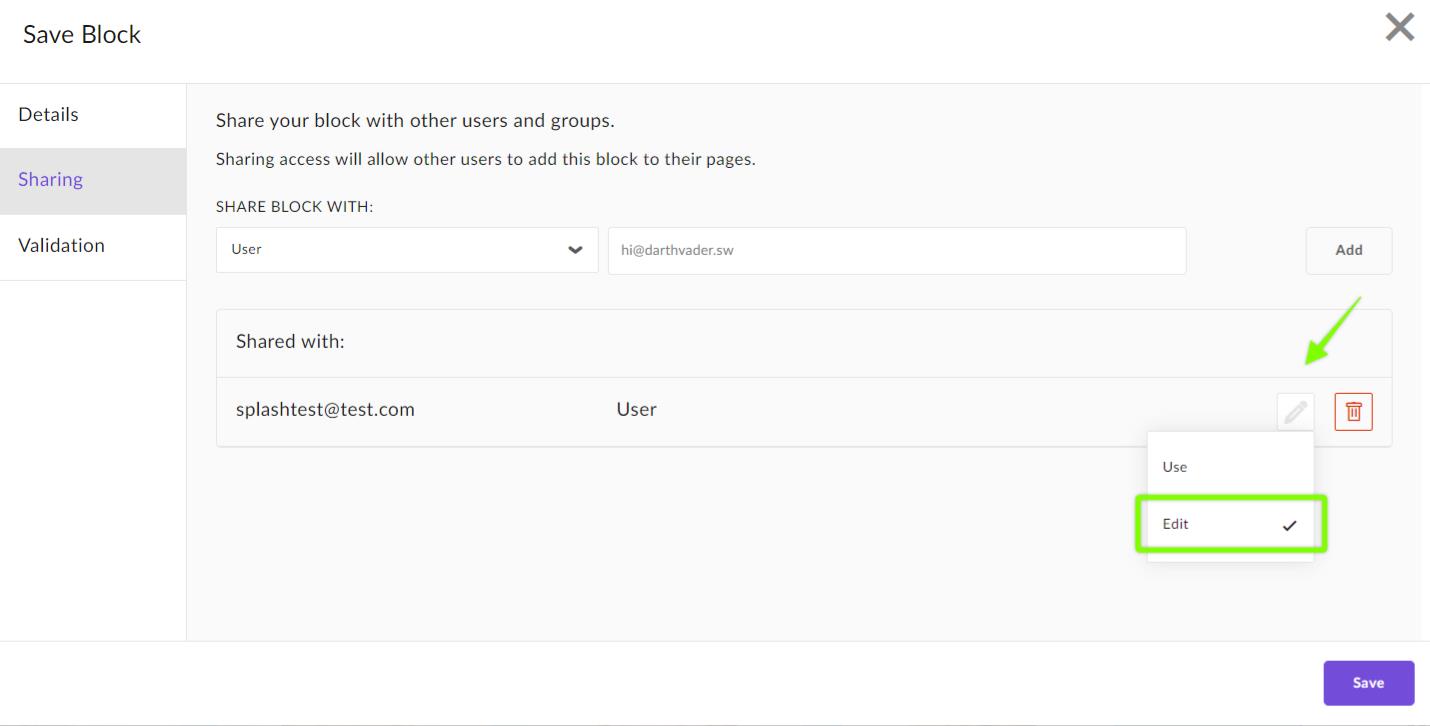Screen dimensions: 1430x726
Task: Delete splashtest@test.com share with trash icon
Action: coord(1353,411)
